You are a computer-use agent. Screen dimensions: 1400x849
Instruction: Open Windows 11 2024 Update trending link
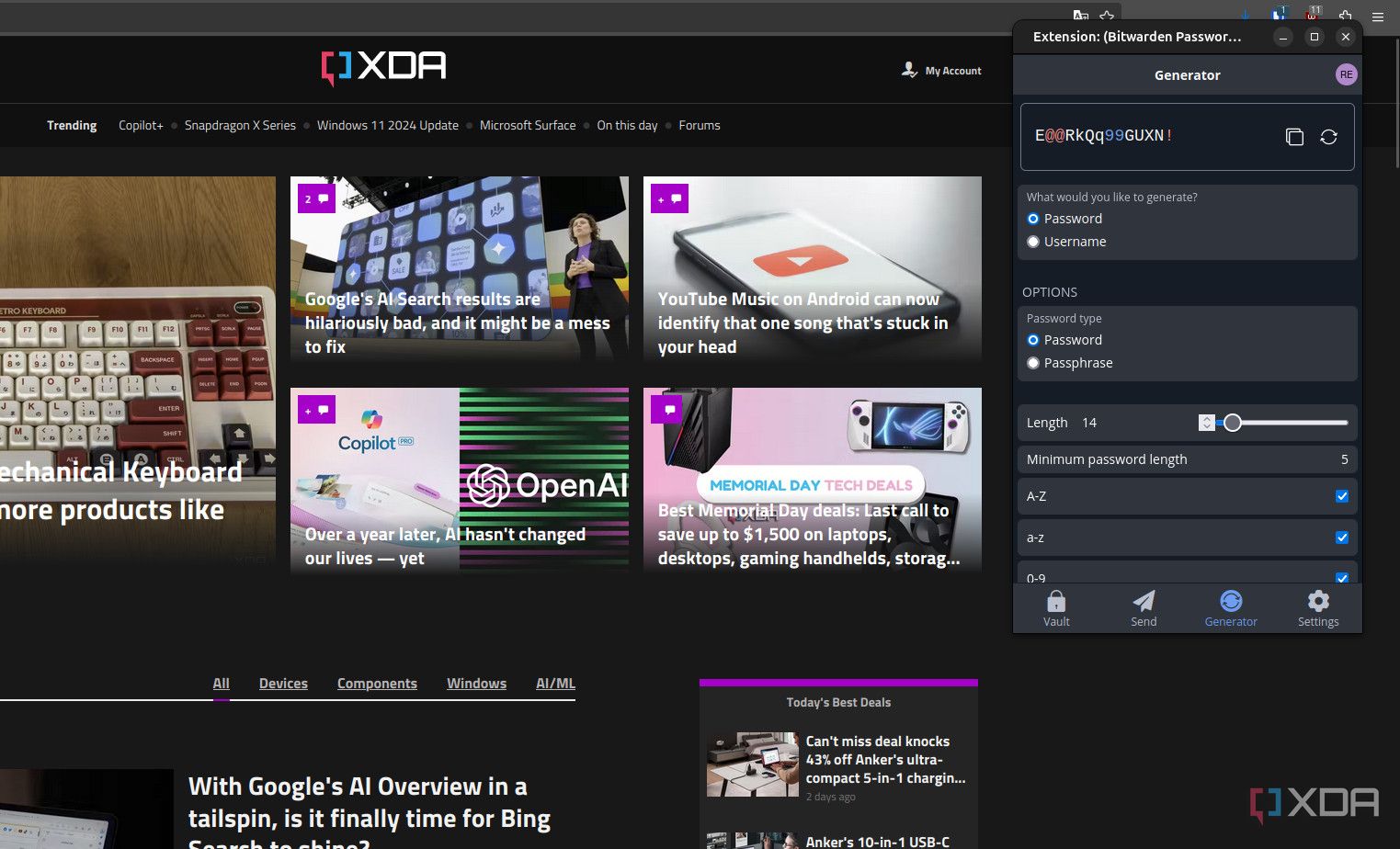click(x=388, y=125)
